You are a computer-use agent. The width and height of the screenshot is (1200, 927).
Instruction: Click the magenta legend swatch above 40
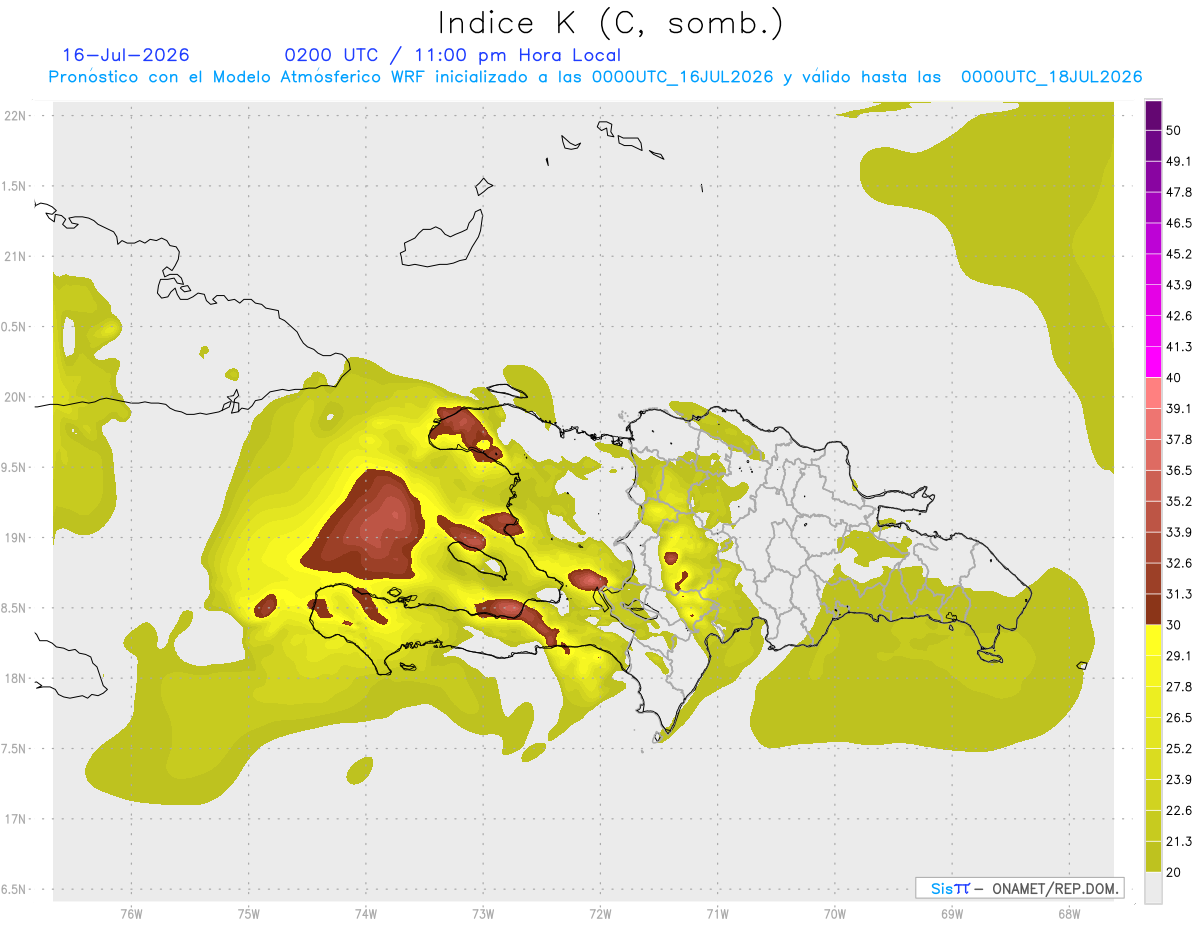(x=1153, y=362)
